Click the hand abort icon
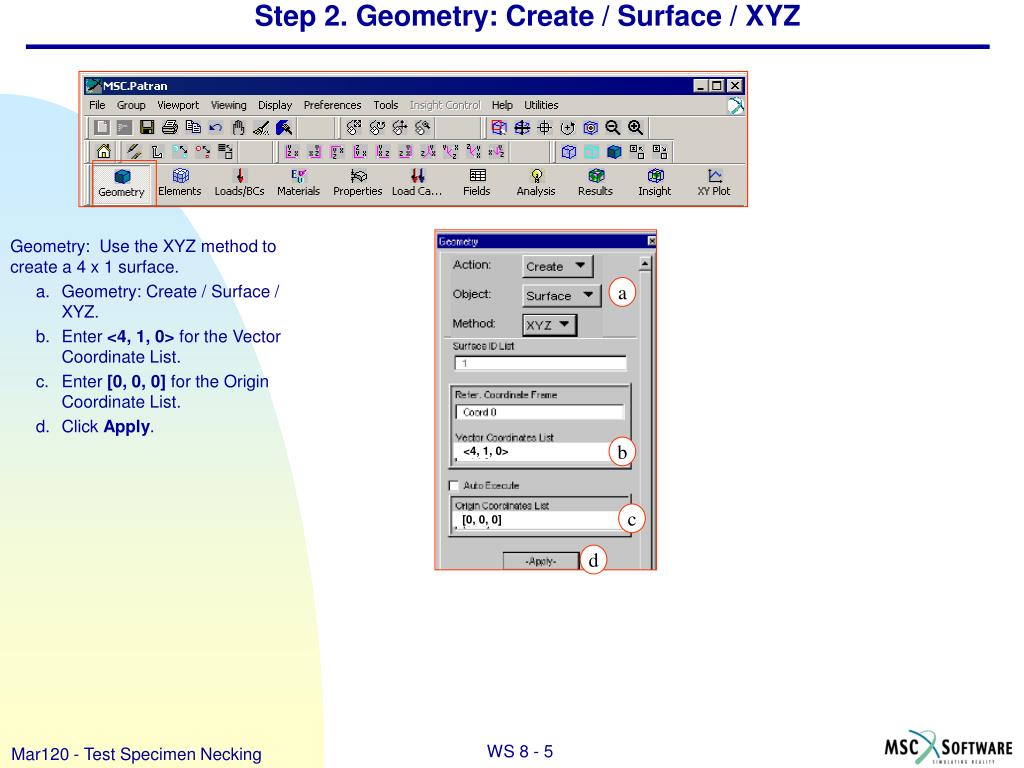Viewport: 1024px width, 768px height. (x=238, y=127)
